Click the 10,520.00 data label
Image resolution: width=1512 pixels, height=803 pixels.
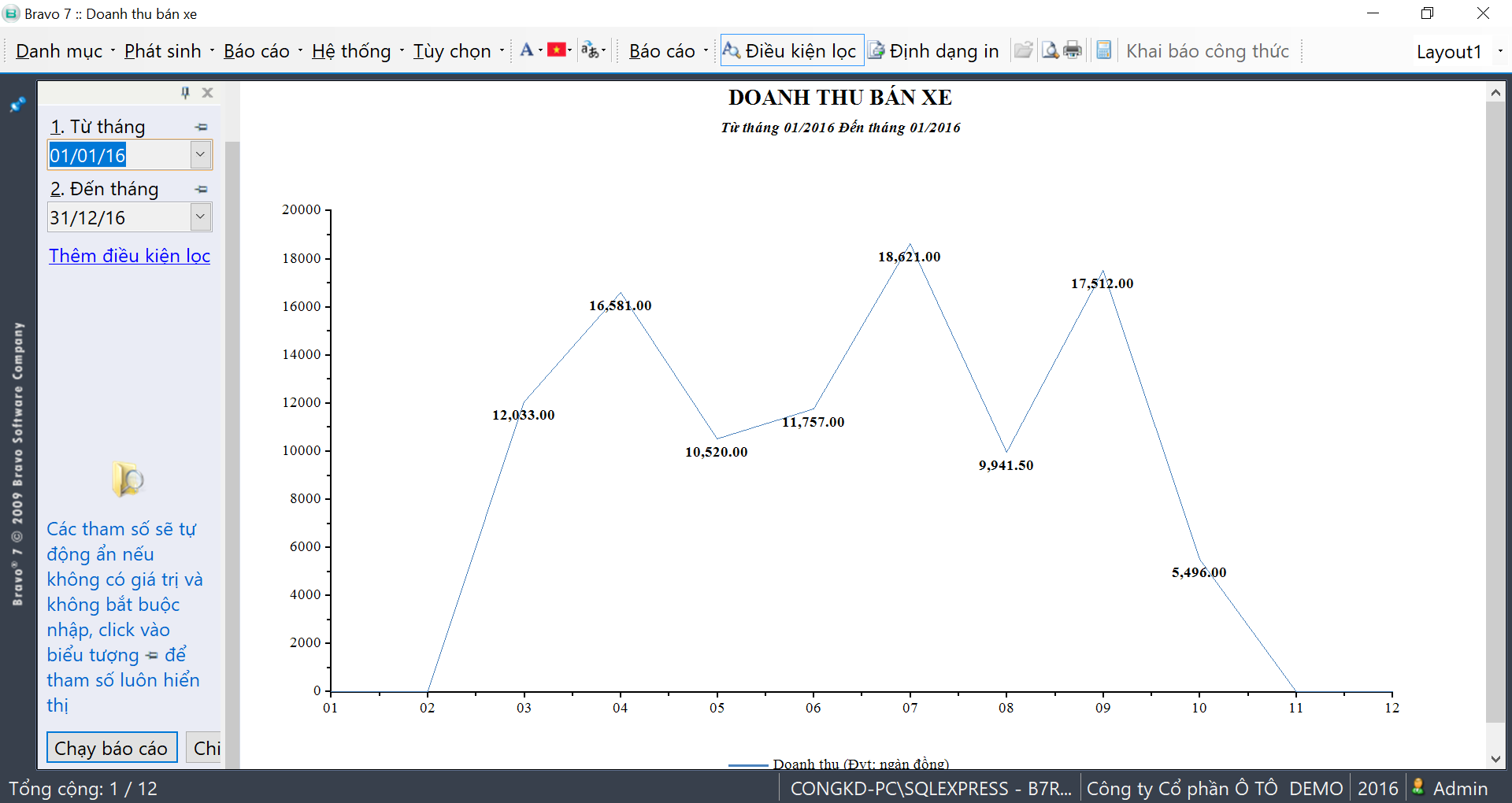717,452
